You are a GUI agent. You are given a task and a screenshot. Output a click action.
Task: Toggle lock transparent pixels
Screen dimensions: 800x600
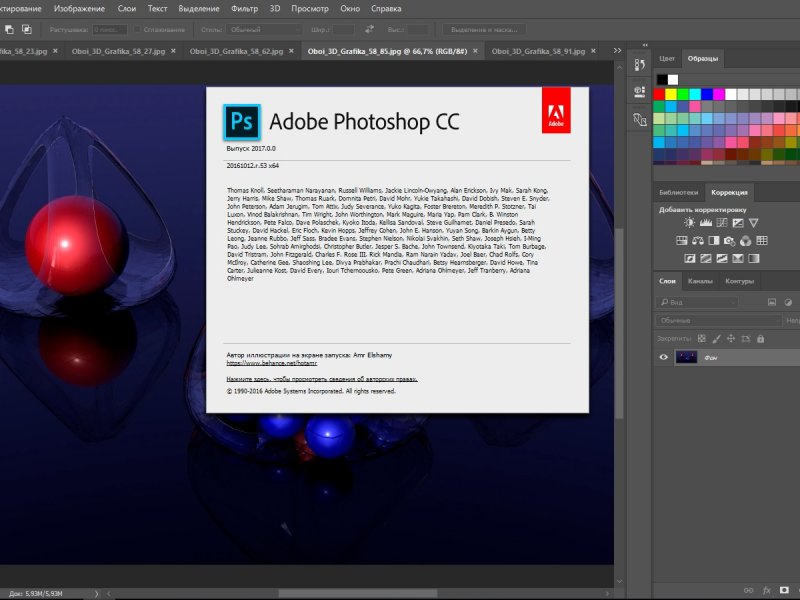(x=702, y=339)
